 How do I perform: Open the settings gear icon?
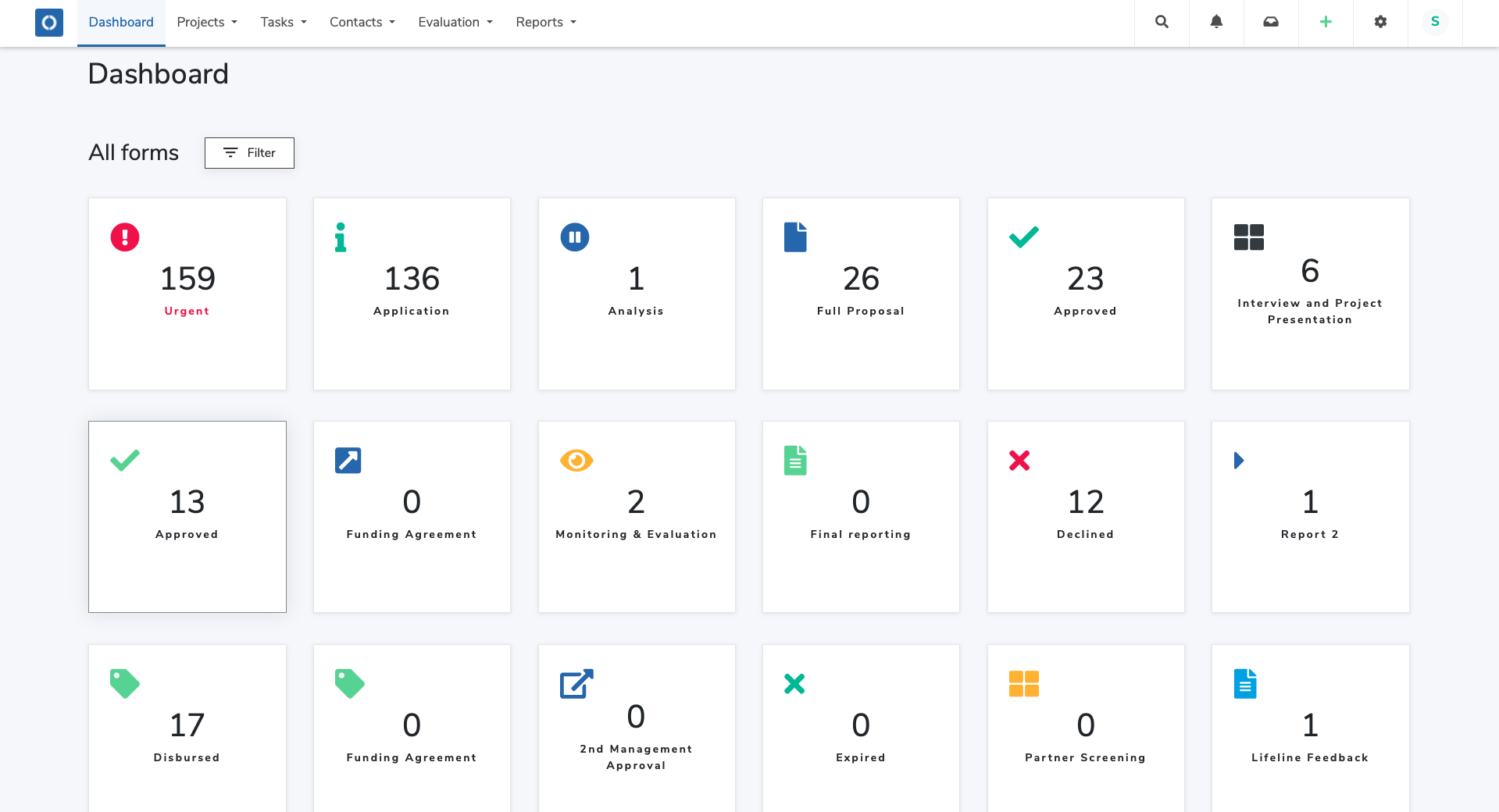click(1379, 23)
